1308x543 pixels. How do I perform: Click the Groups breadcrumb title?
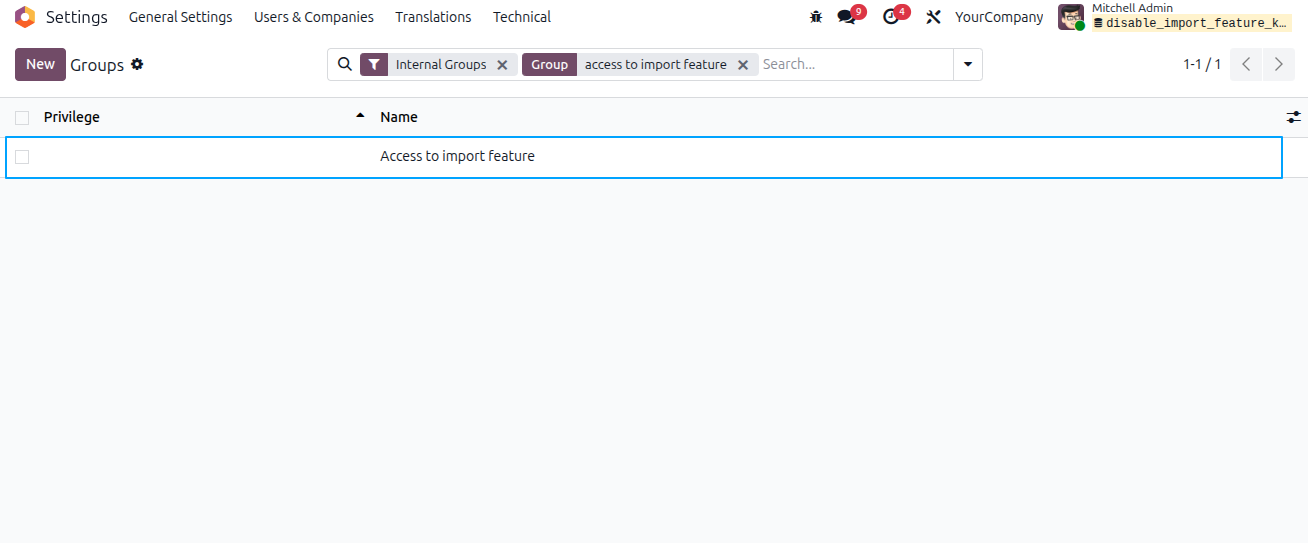click(x=97, y=65)
